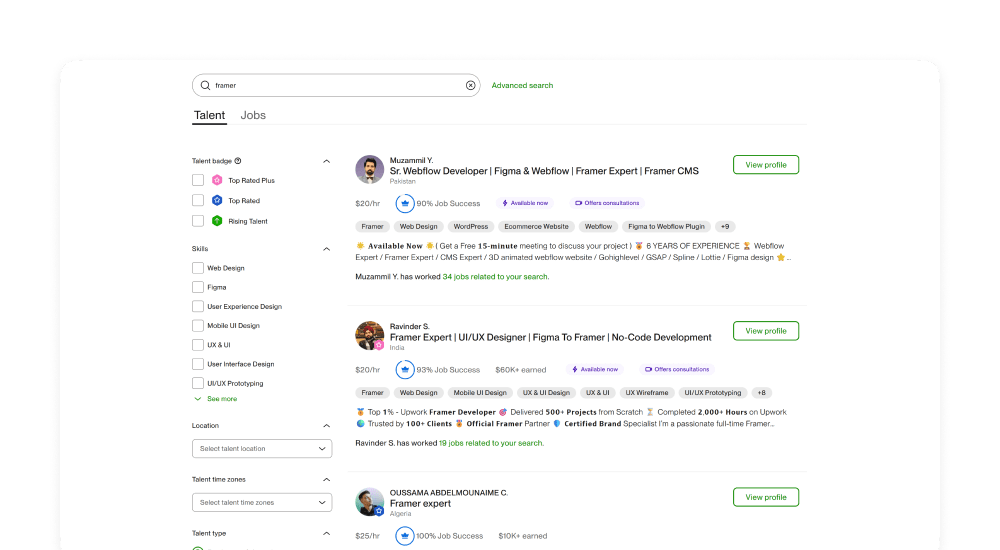The height and width of the screenshot is (550, 1000).
Task: Click Ravinder's job success crown icon
Action: point(404,369)
